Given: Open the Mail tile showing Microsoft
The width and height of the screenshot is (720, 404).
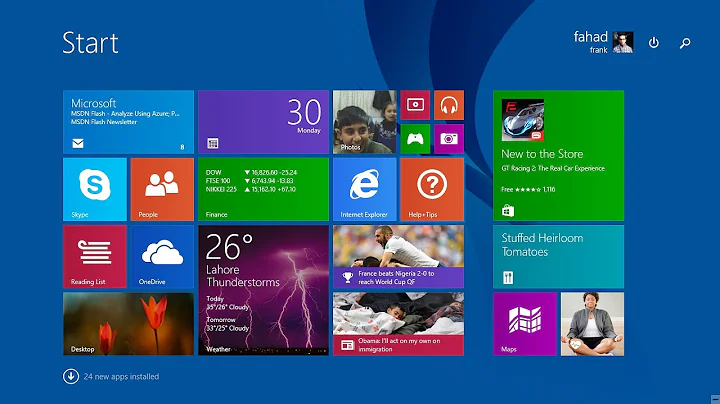Looking at the screenshot, I should pos(128,122).
